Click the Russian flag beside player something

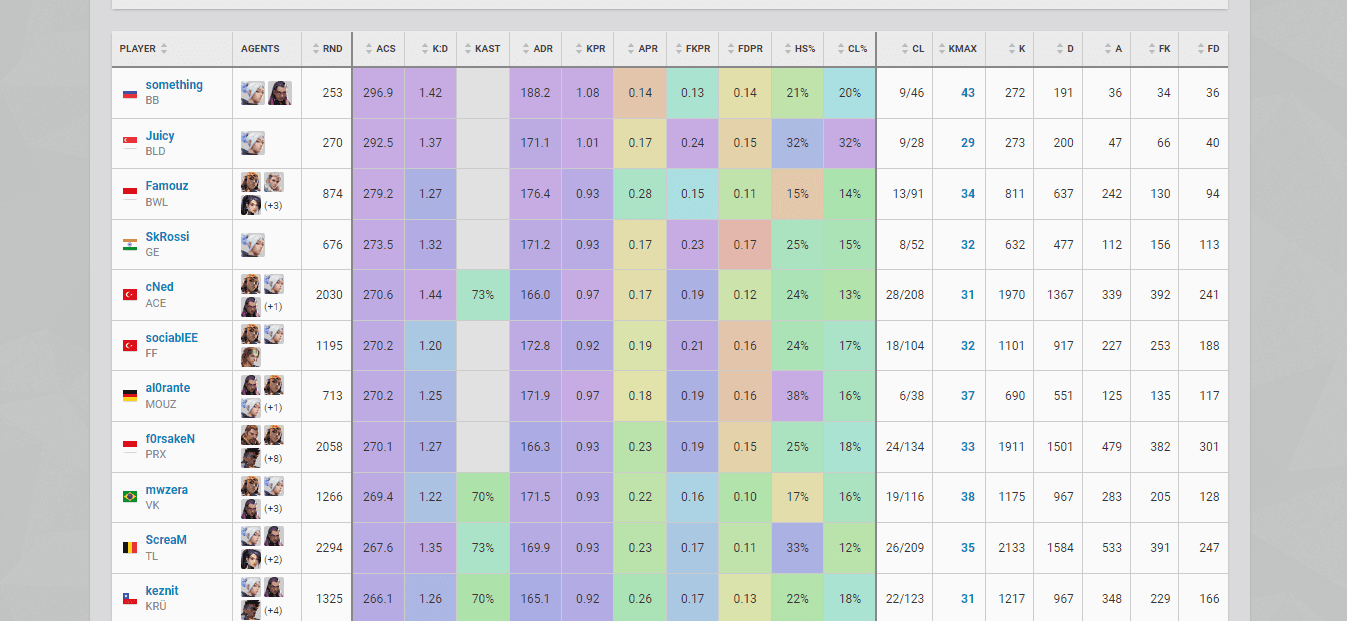(x=129, y=93)
